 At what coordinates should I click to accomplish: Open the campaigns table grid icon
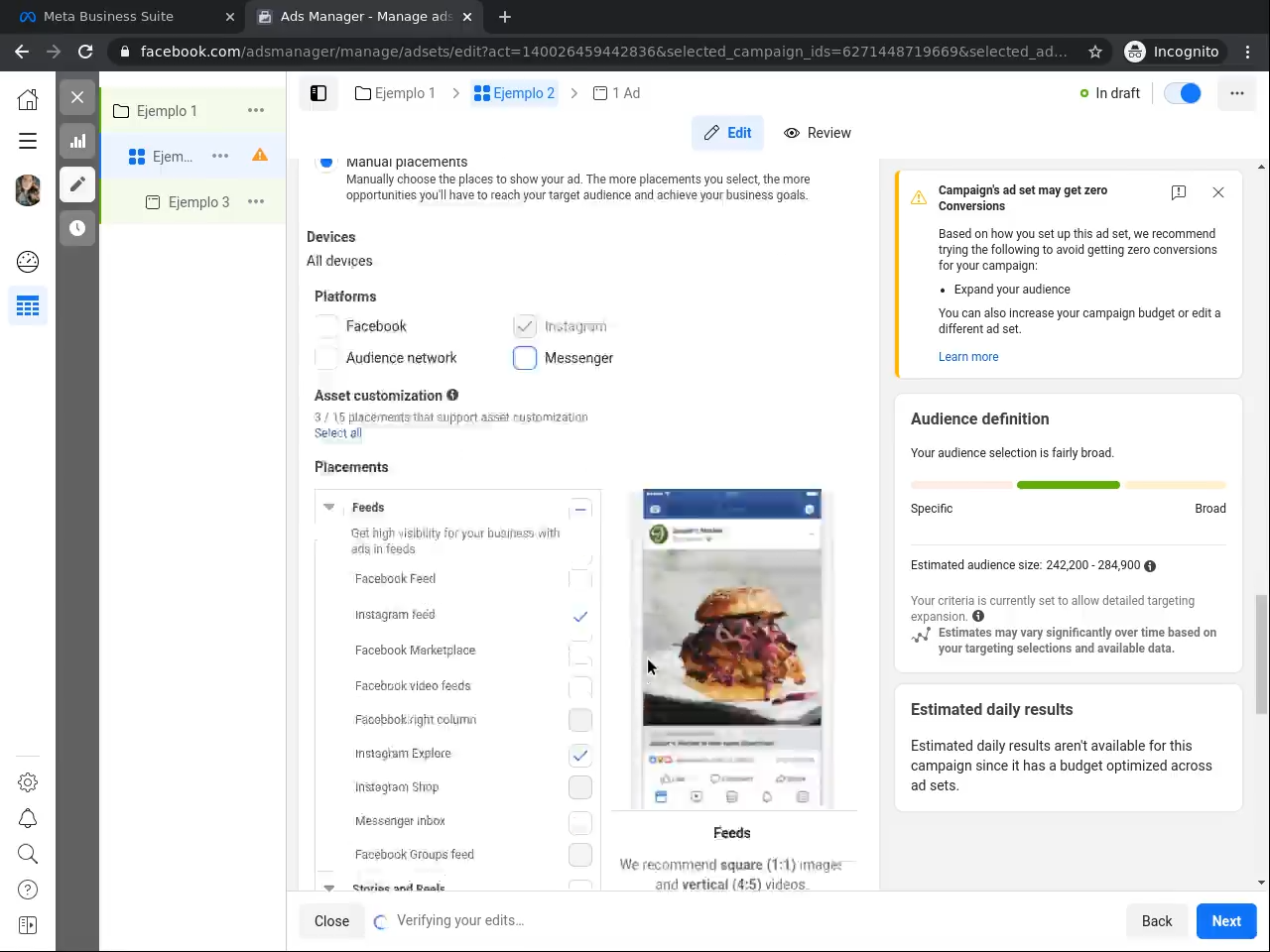coord(28,306)
